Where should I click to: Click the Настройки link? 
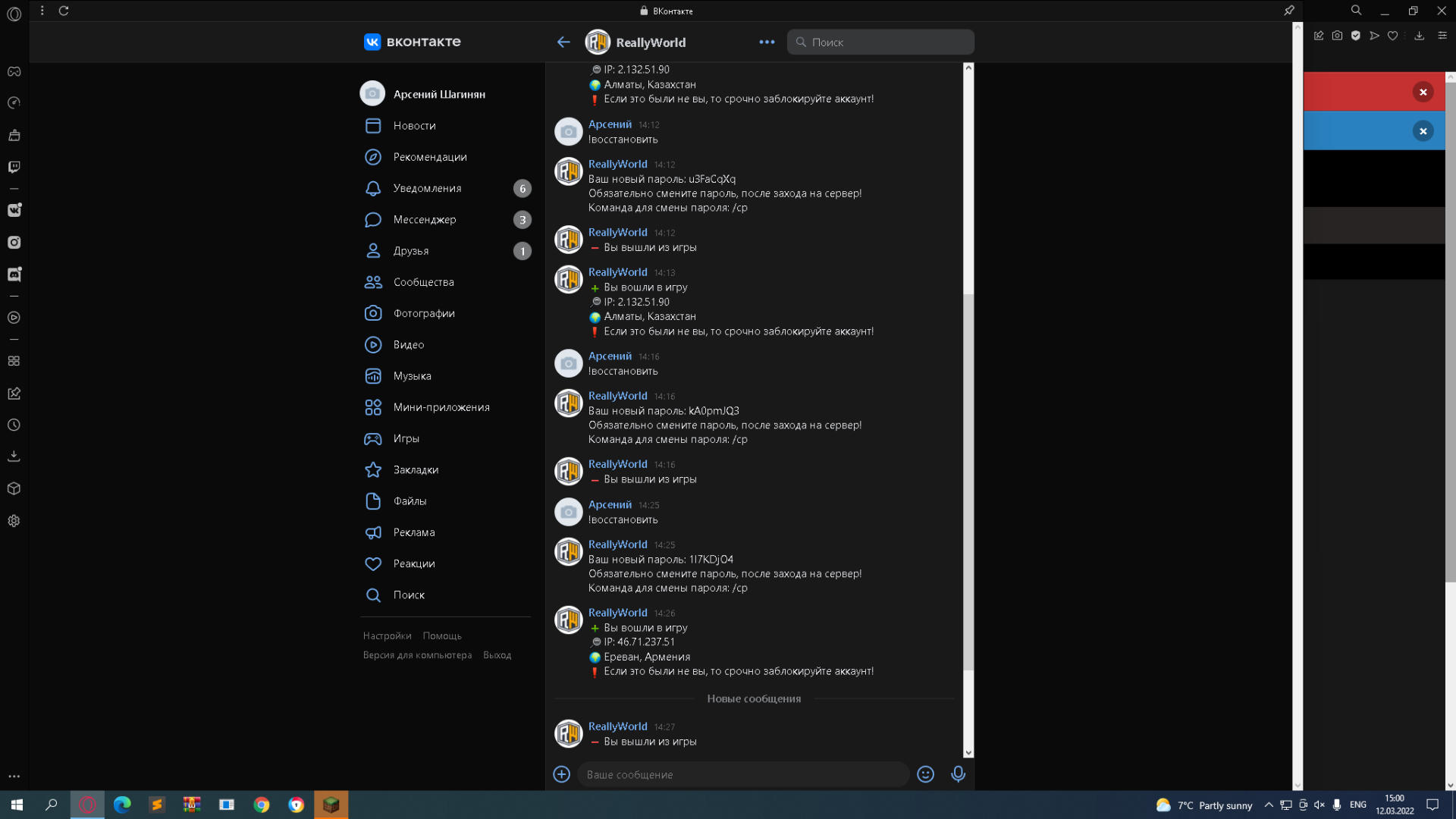tap(387, 636)
